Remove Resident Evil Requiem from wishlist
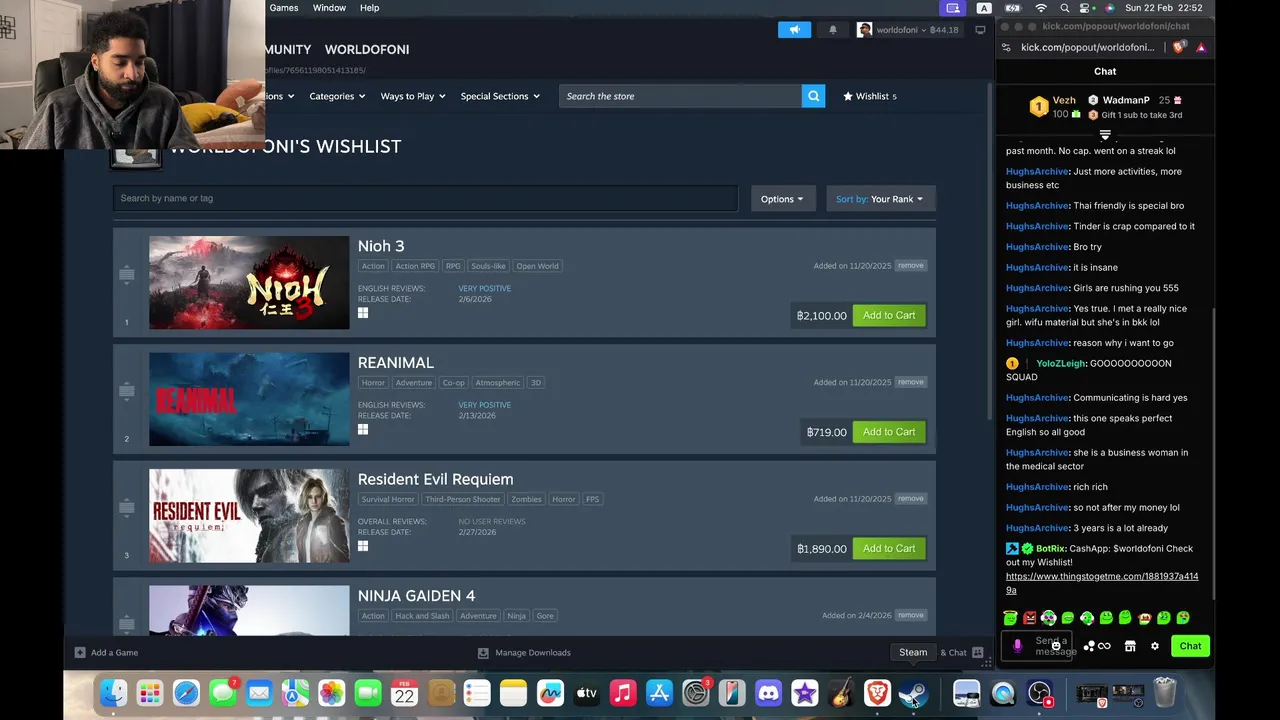Viewport: 1280px width, 720px height. click(x=911, y=499)
